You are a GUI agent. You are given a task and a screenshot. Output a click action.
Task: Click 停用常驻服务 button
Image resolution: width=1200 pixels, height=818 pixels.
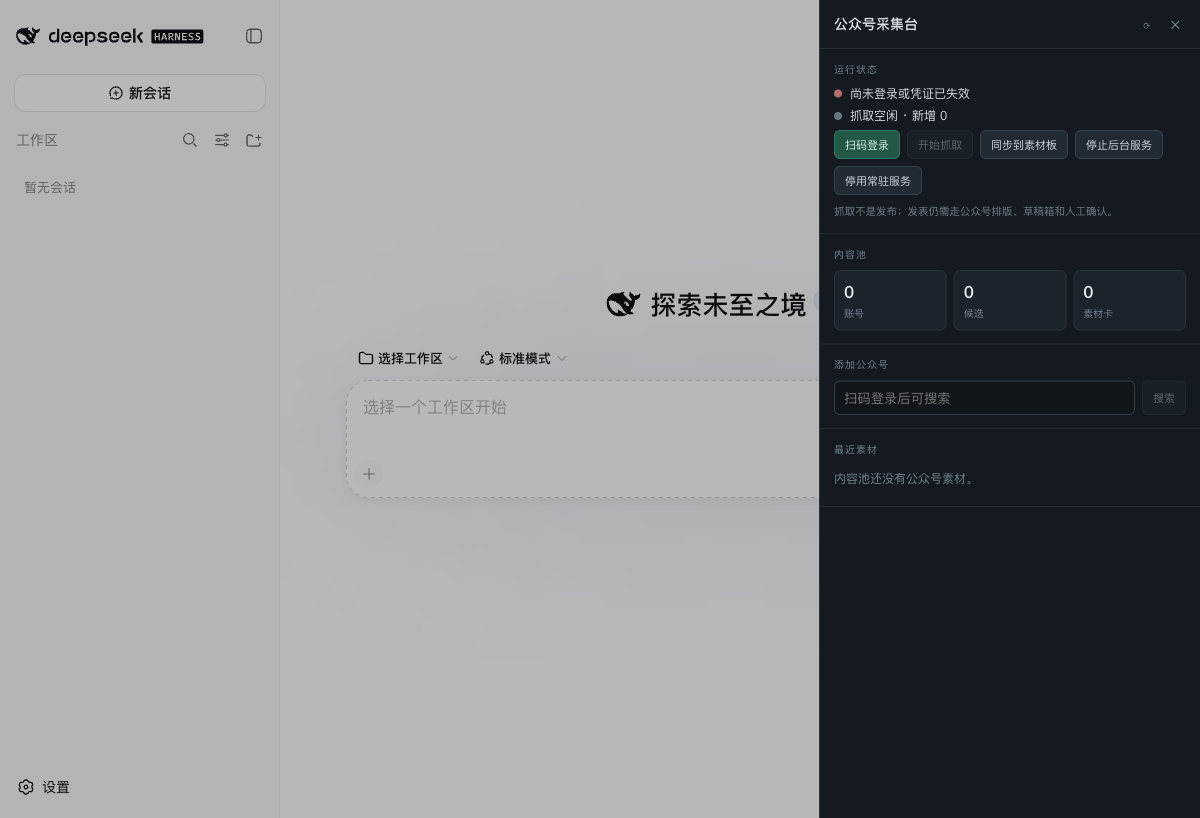[x=878, y=181]
